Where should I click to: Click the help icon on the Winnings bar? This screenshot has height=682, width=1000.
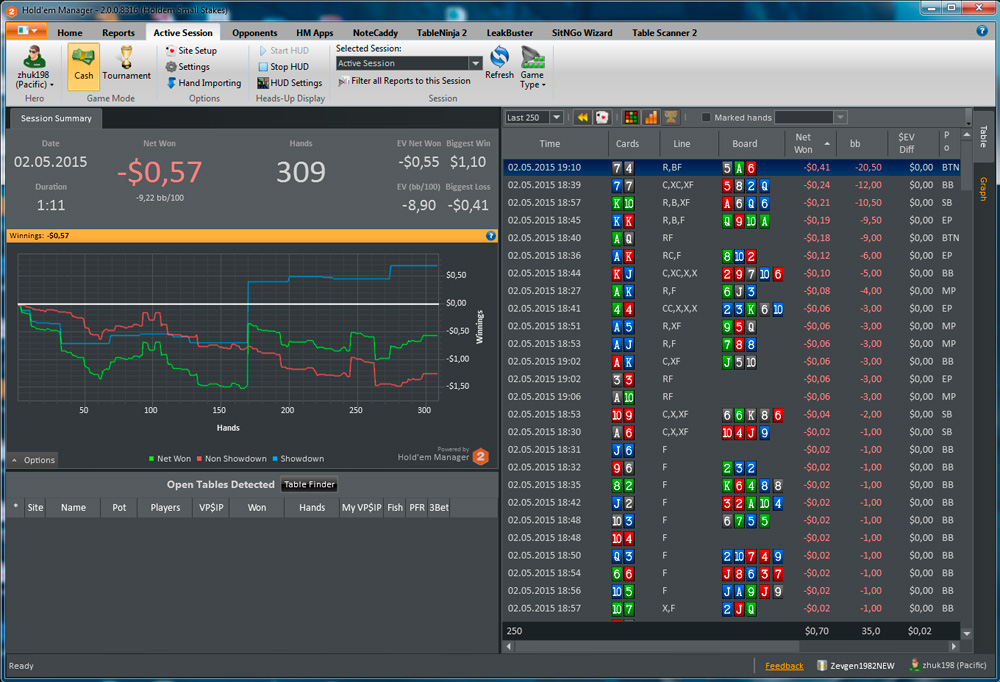pyautogui.click(x=490, y=236)
